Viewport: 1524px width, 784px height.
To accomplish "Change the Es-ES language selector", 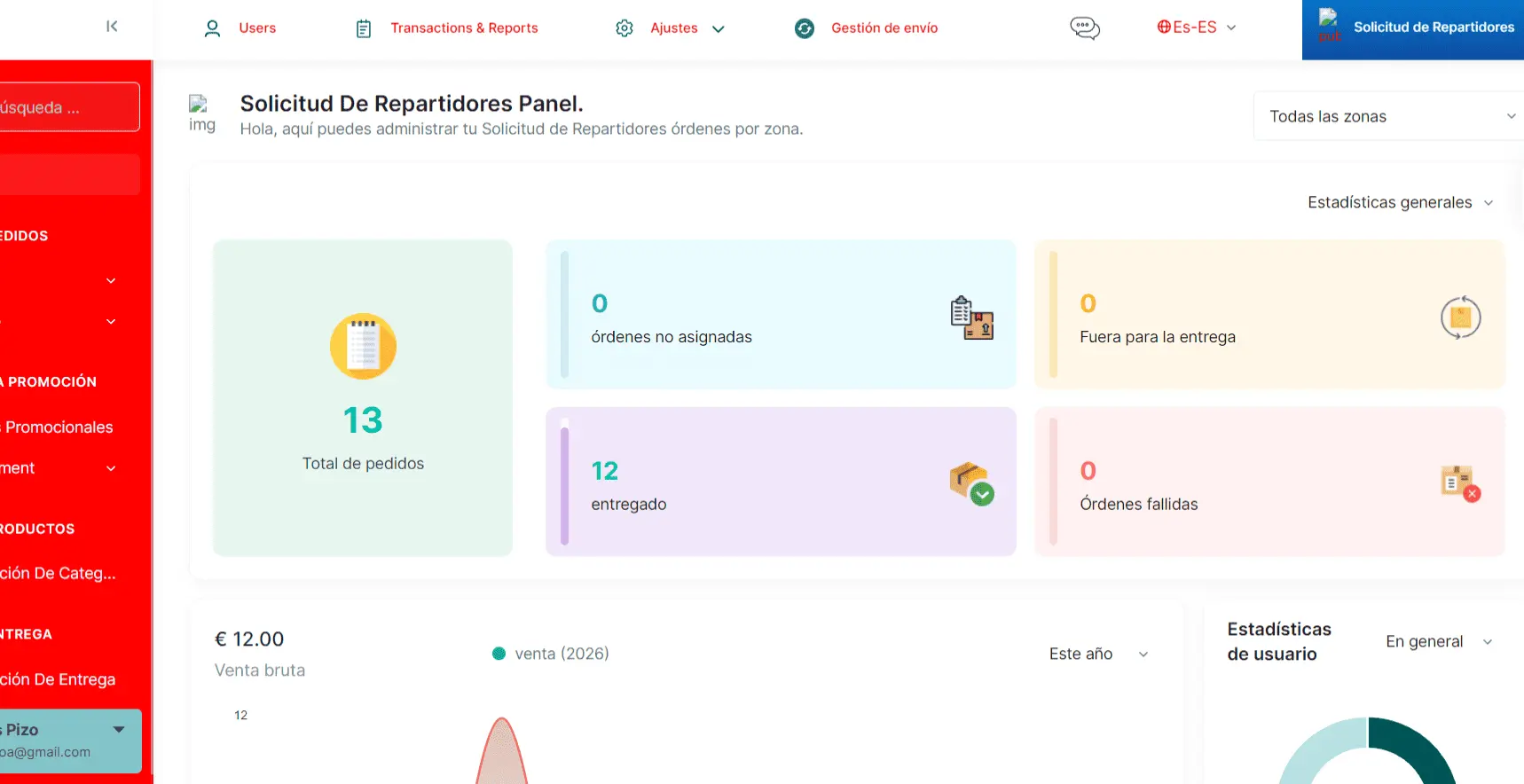I will tap(1196, 27).
